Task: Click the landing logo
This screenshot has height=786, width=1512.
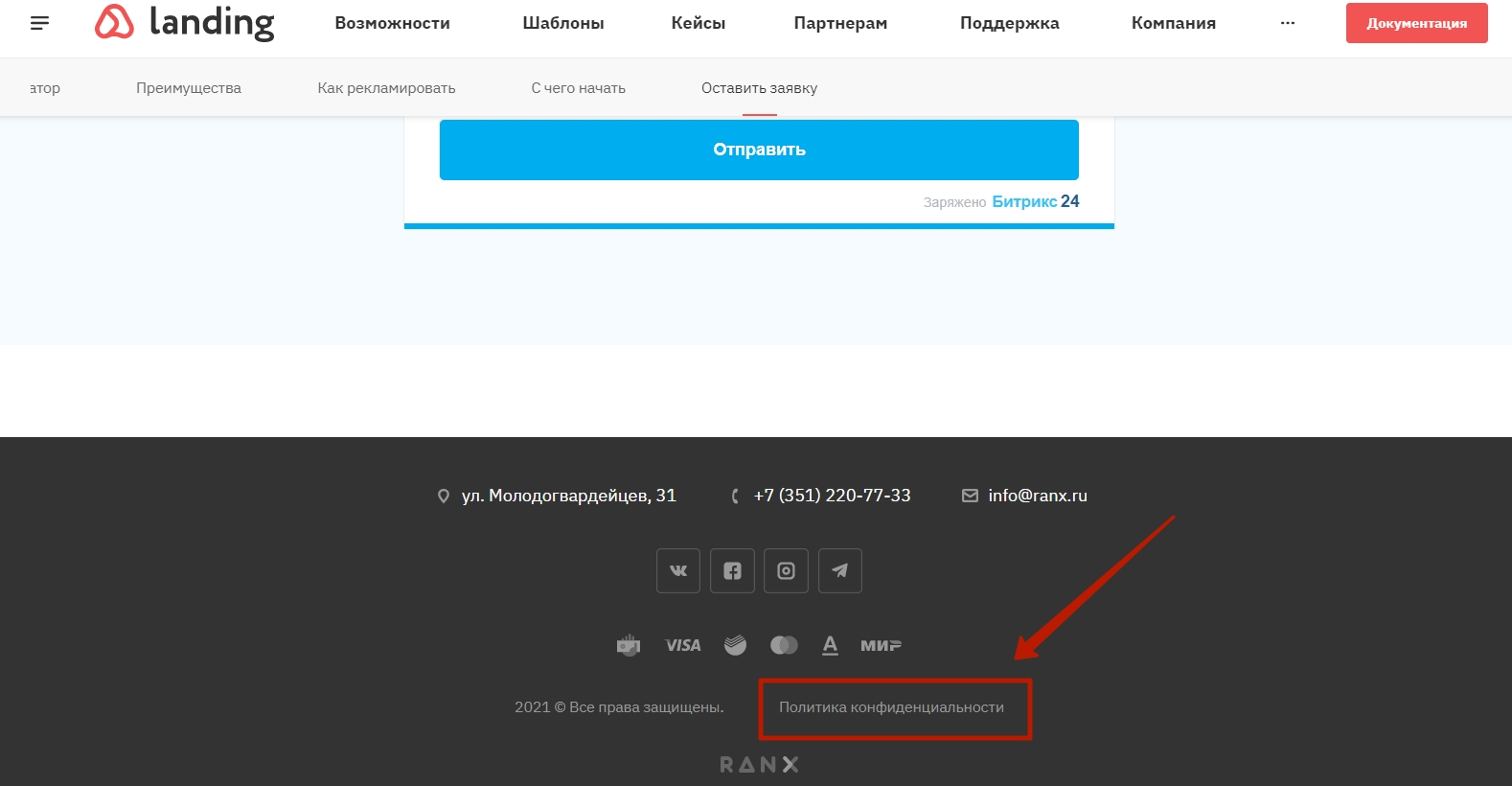Action: tap(185, 23)
